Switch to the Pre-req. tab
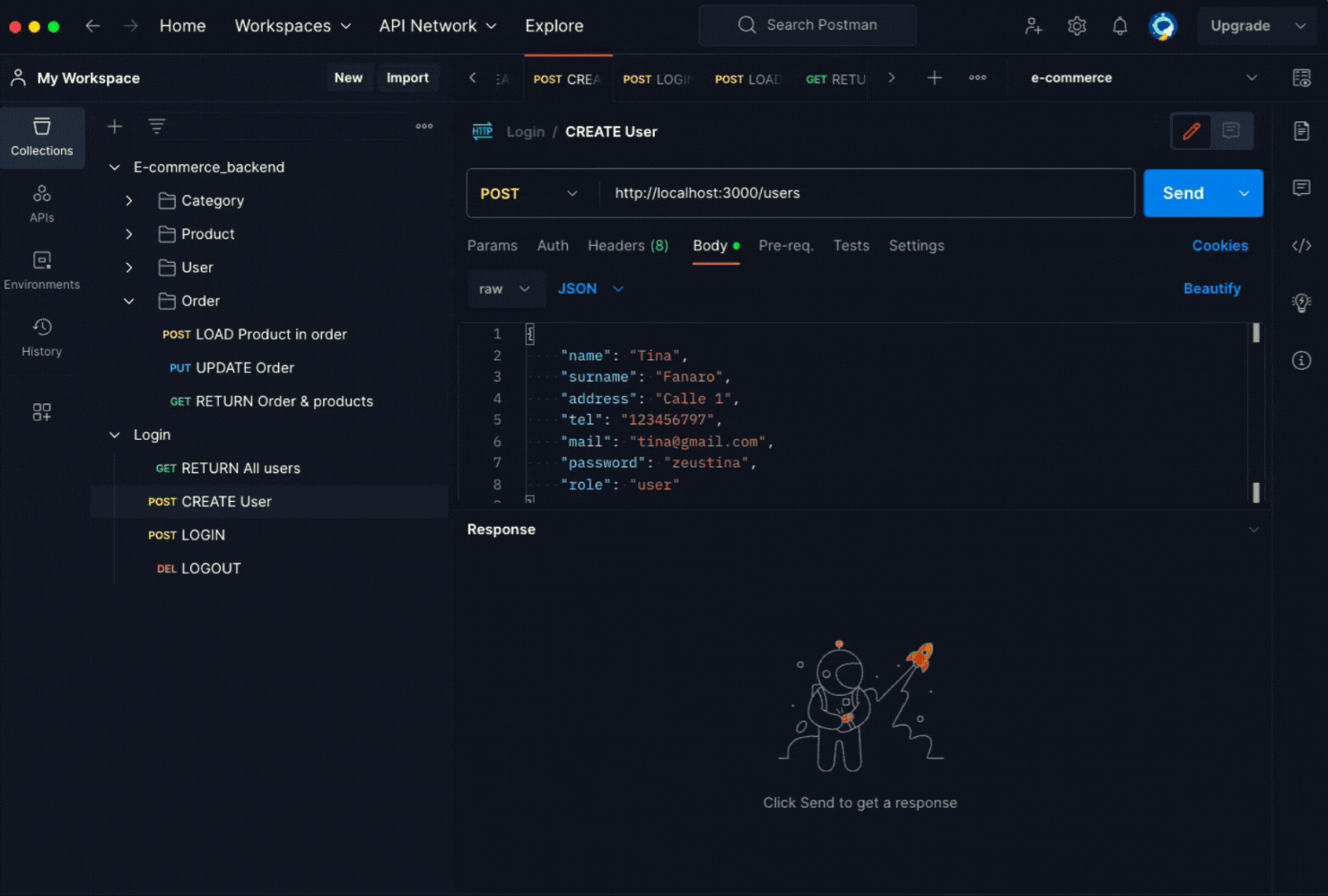1328x896 pixels. point(785,246)
